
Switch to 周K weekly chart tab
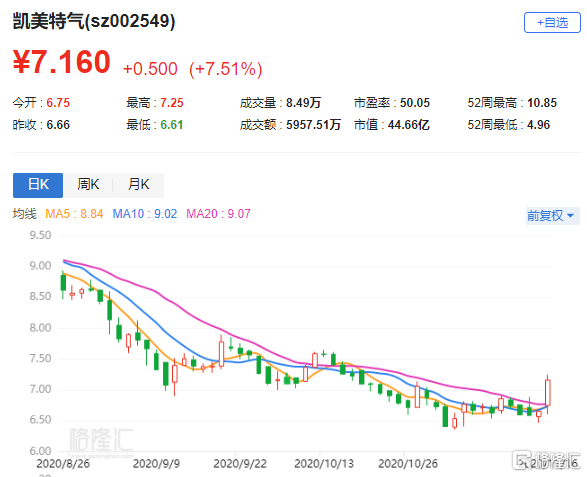pyautogui.click(x=88, y=185)
